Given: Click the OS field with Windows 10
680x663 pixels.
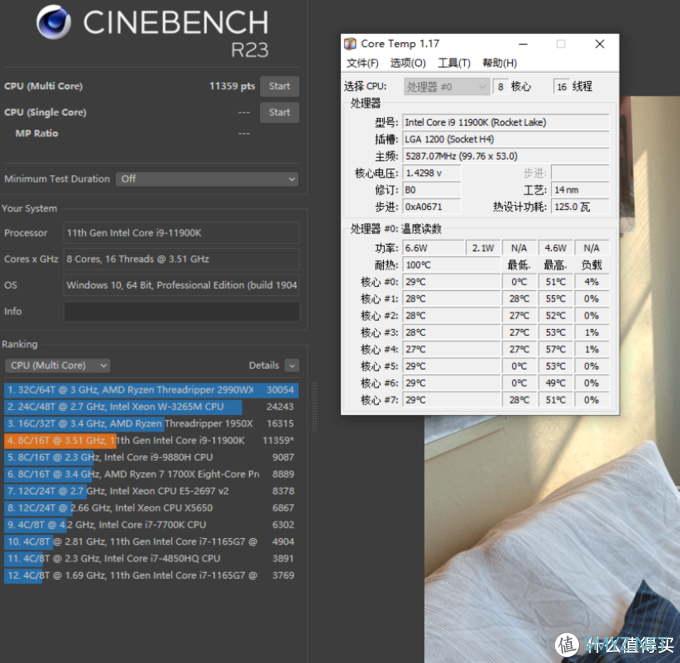Looking at the screenshot, I should 181,285.
